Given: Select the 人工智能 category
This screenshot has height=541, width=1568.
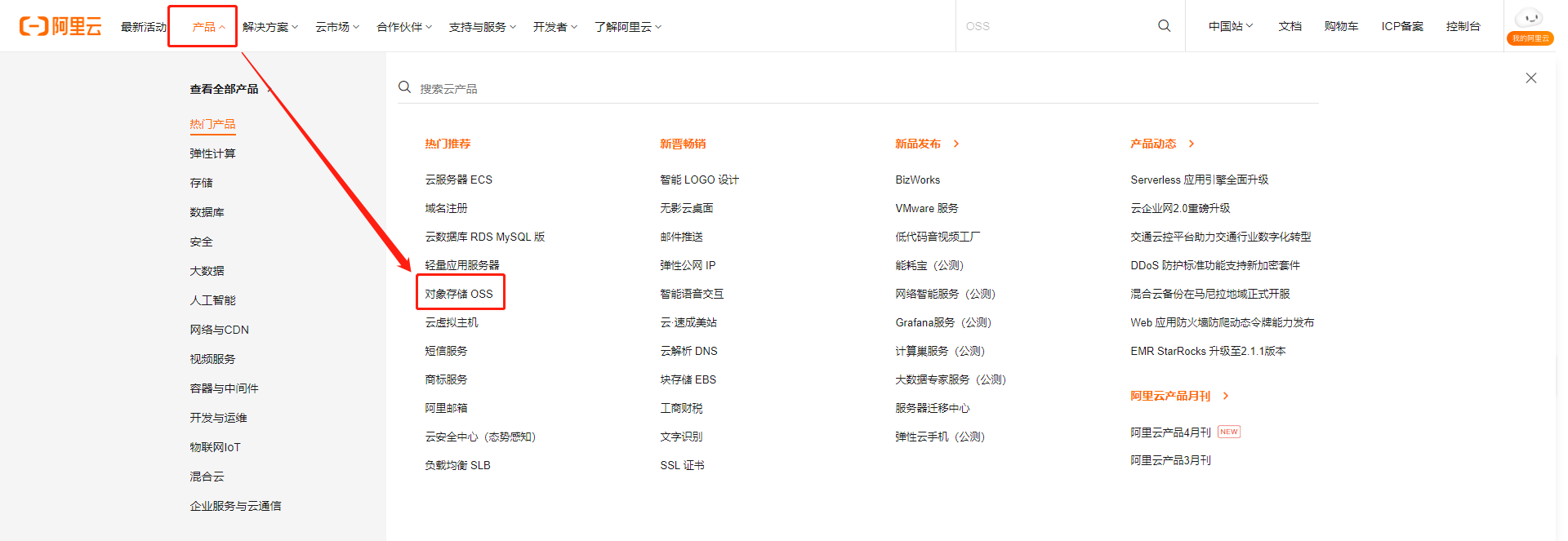Looking at the screenshot, I should point(212,300).
